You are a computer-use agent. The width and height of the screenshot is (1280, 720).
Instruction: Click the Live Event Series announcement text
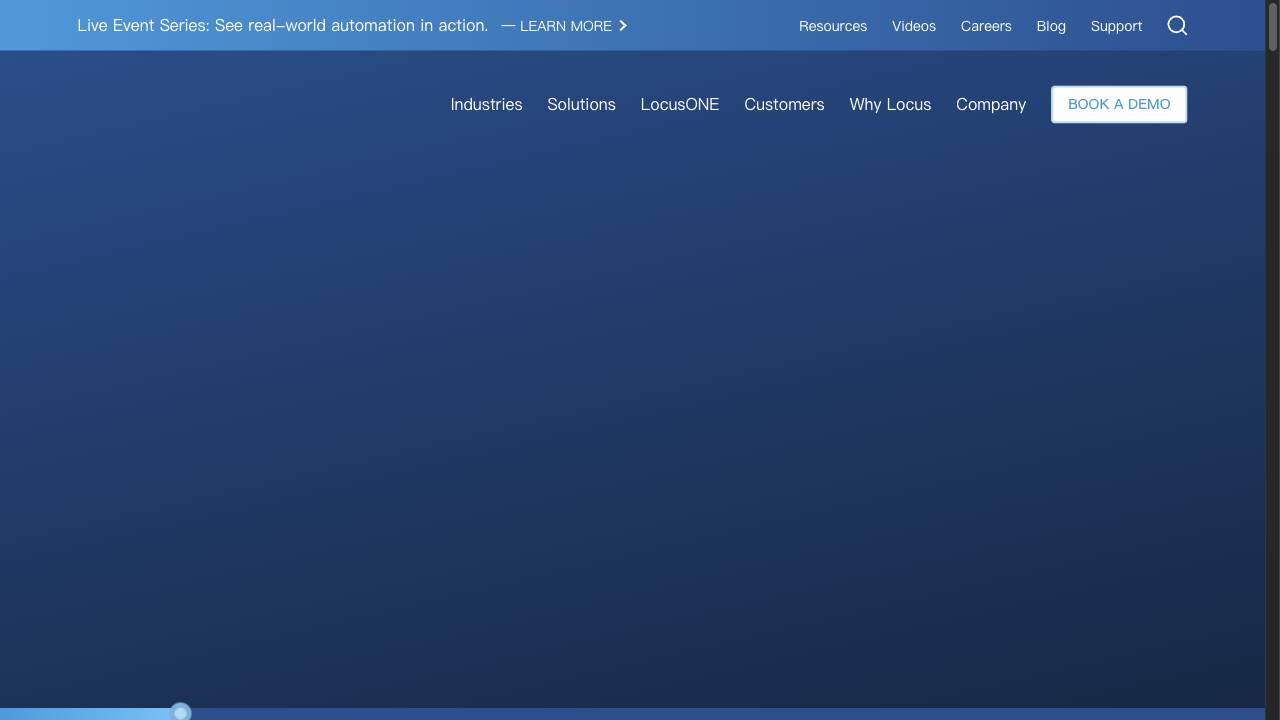[283, 26]
